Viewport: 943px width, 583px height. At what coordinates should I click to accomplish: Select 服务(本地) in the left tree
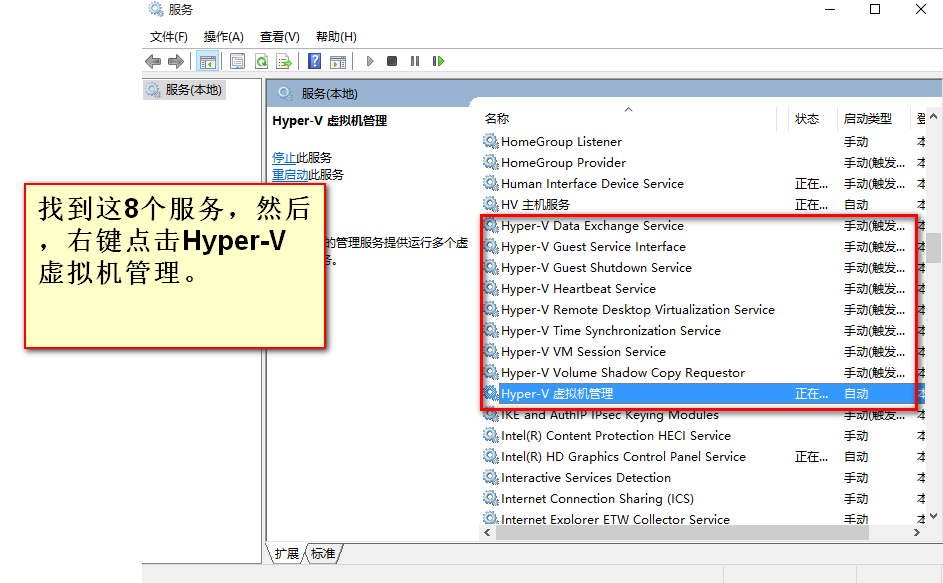tap(185, 90)
